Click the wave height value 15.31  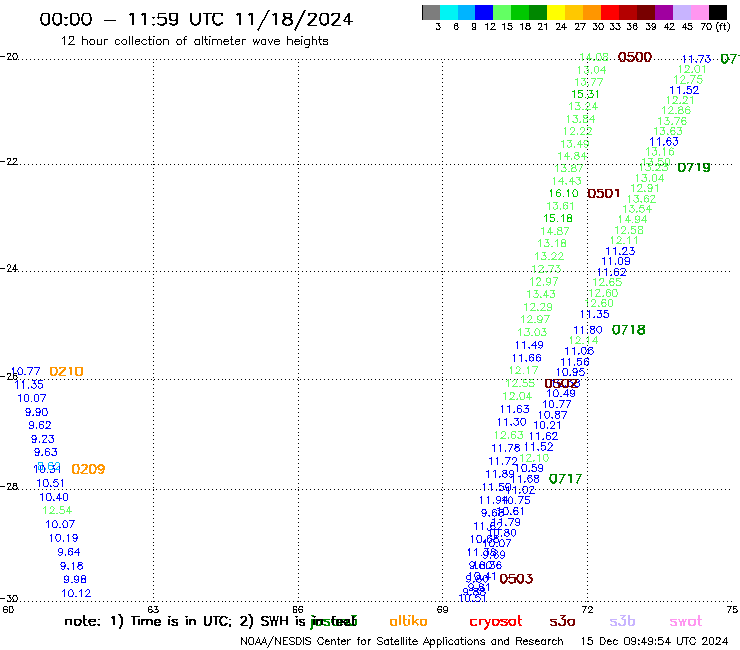click(x=585, y=94)
